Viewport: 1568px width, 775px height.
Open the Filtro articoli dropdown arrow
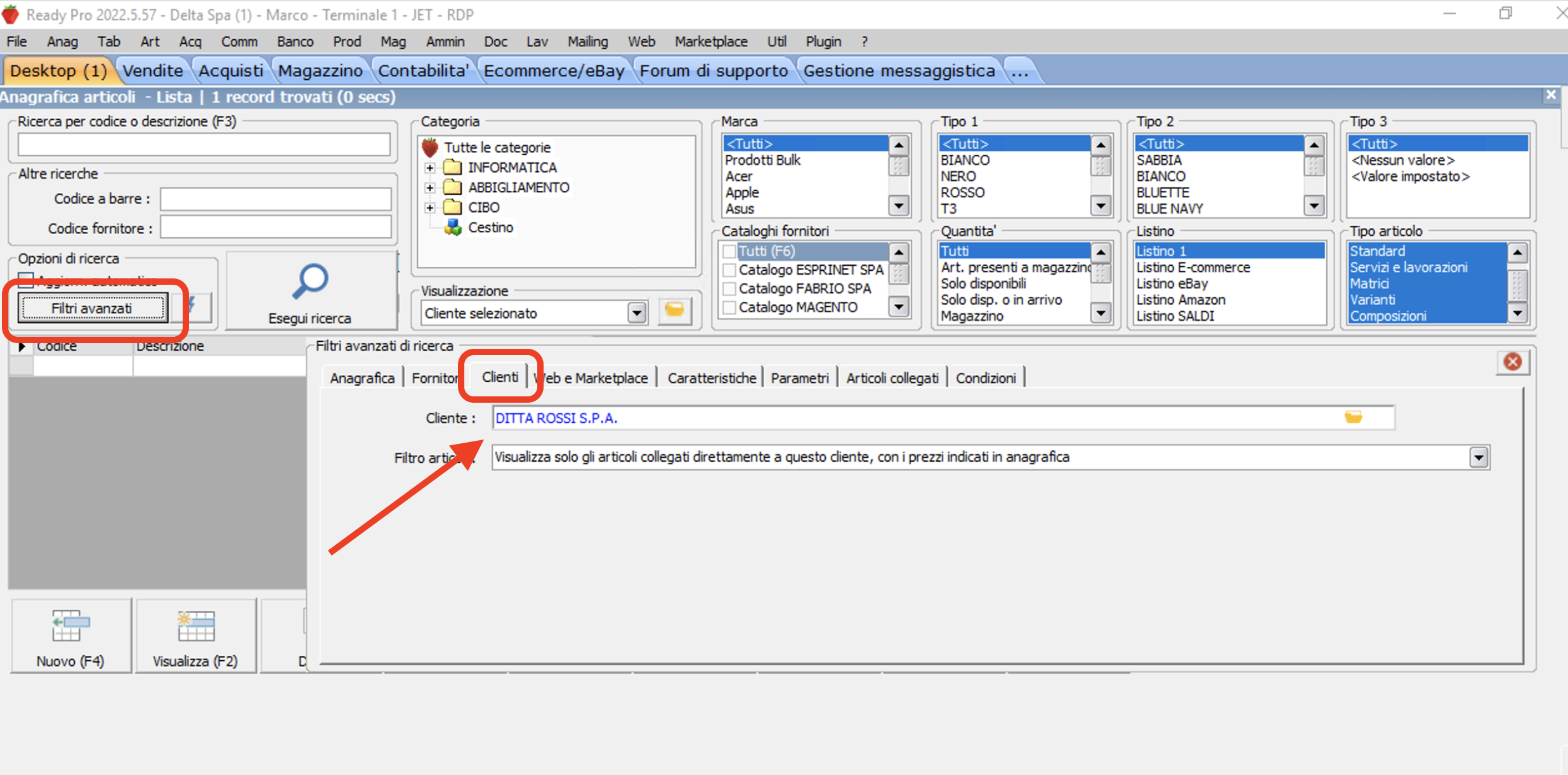tap(1479, 457)
